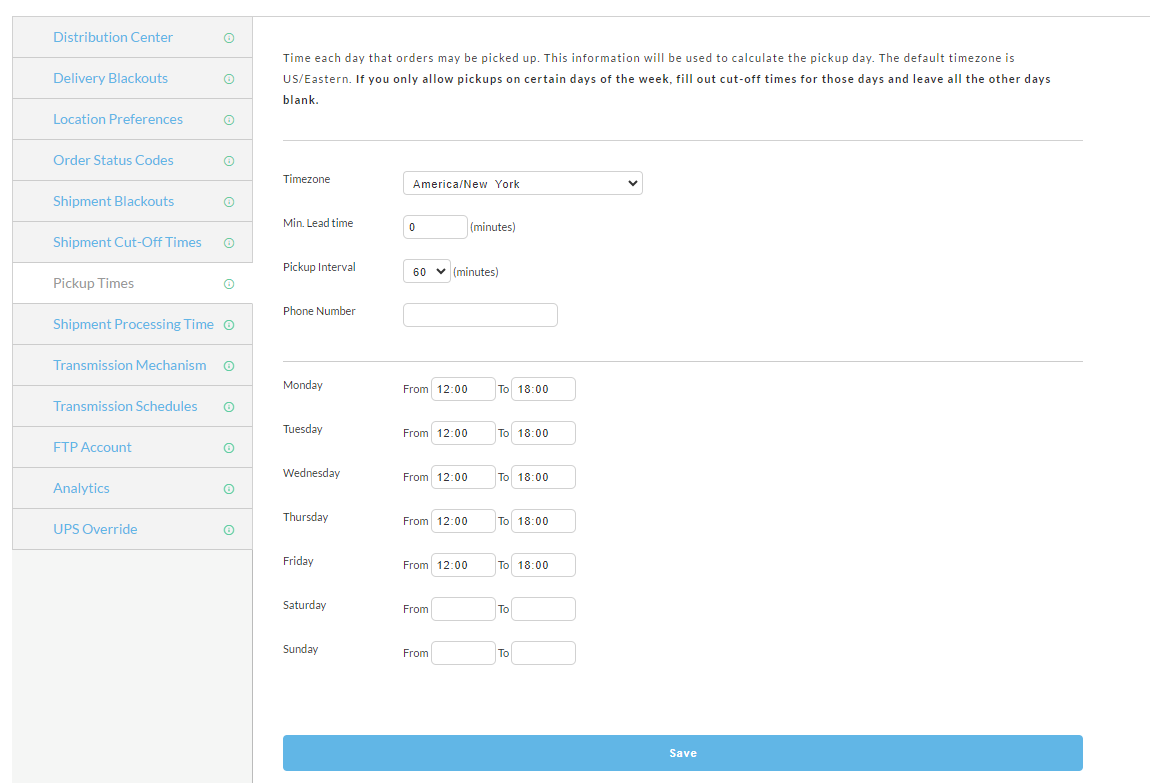Click info icon beside FTP Account

[x=229, y=448]
